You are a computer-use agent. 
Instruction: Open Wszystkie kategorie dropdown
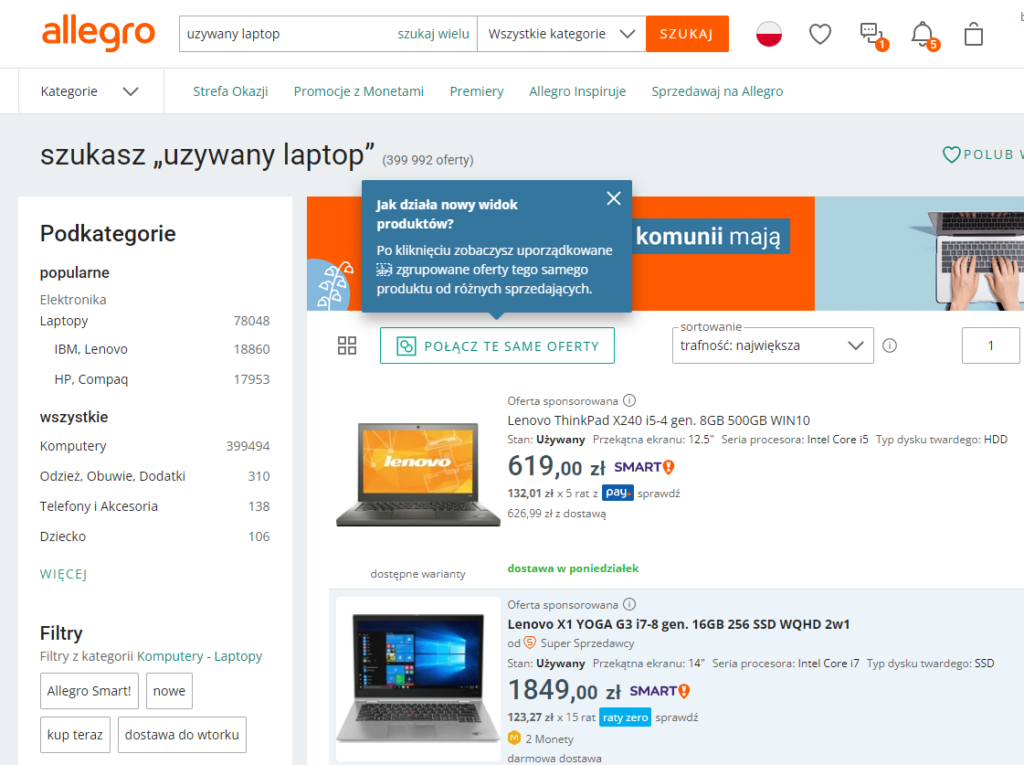pyautogui.click(x=562, y=34)
